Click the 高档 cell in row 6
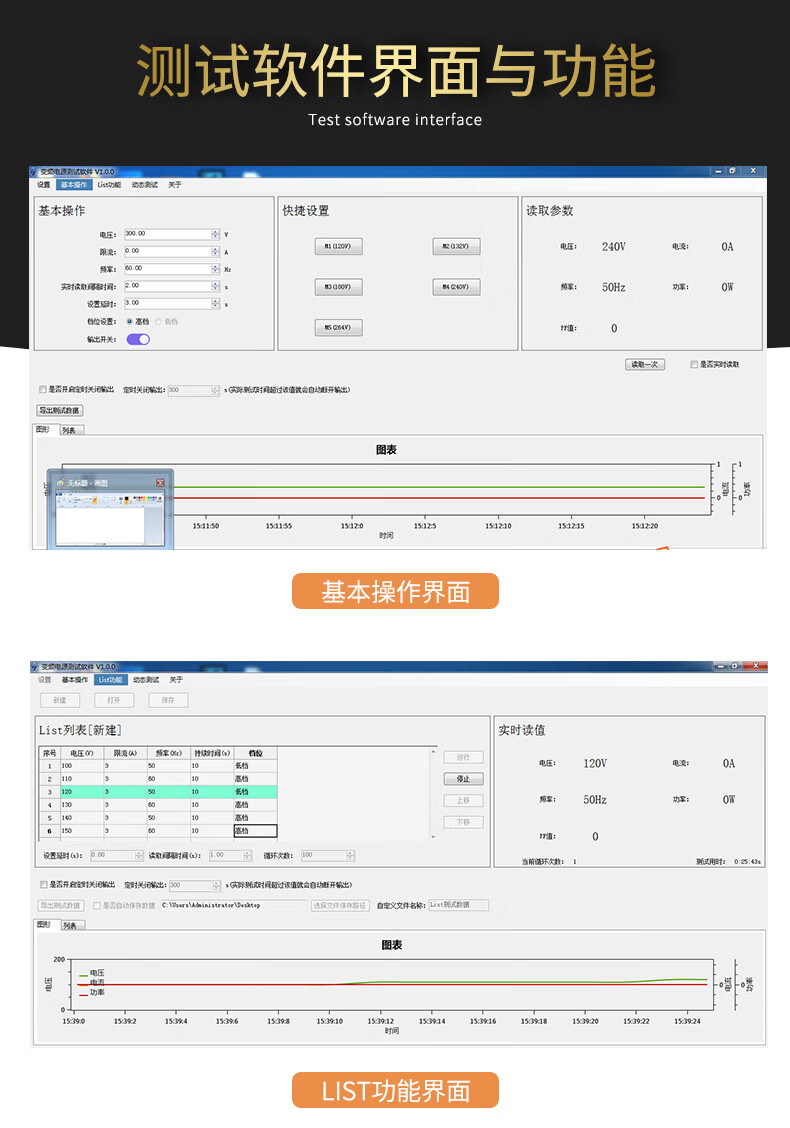Image resolution: width=790 pixels, height=1128 pixels. pyautogui.click(x=255, y=831)
